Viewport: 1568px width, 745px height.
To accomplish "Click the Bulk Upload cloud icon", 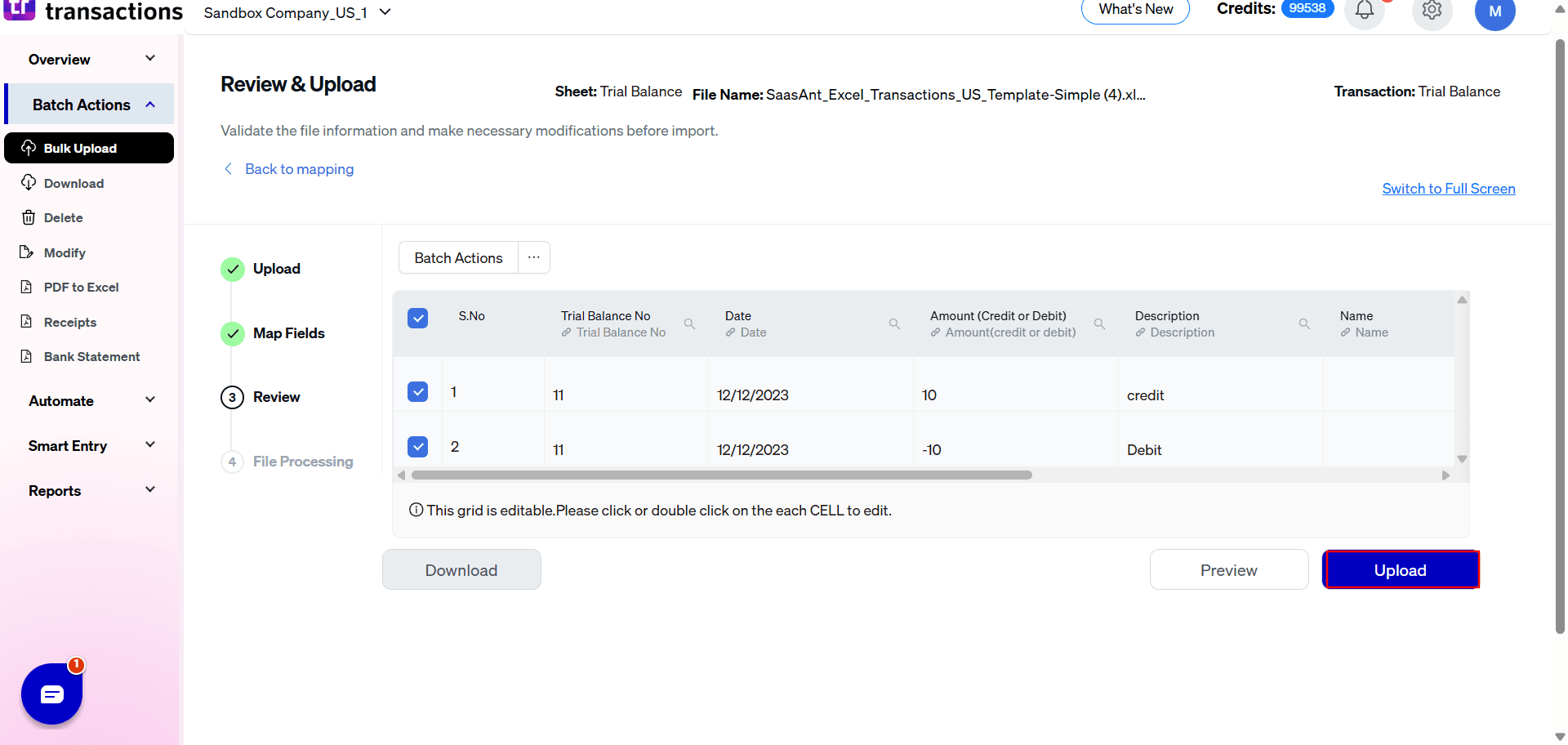I will (x=29, y=148).
